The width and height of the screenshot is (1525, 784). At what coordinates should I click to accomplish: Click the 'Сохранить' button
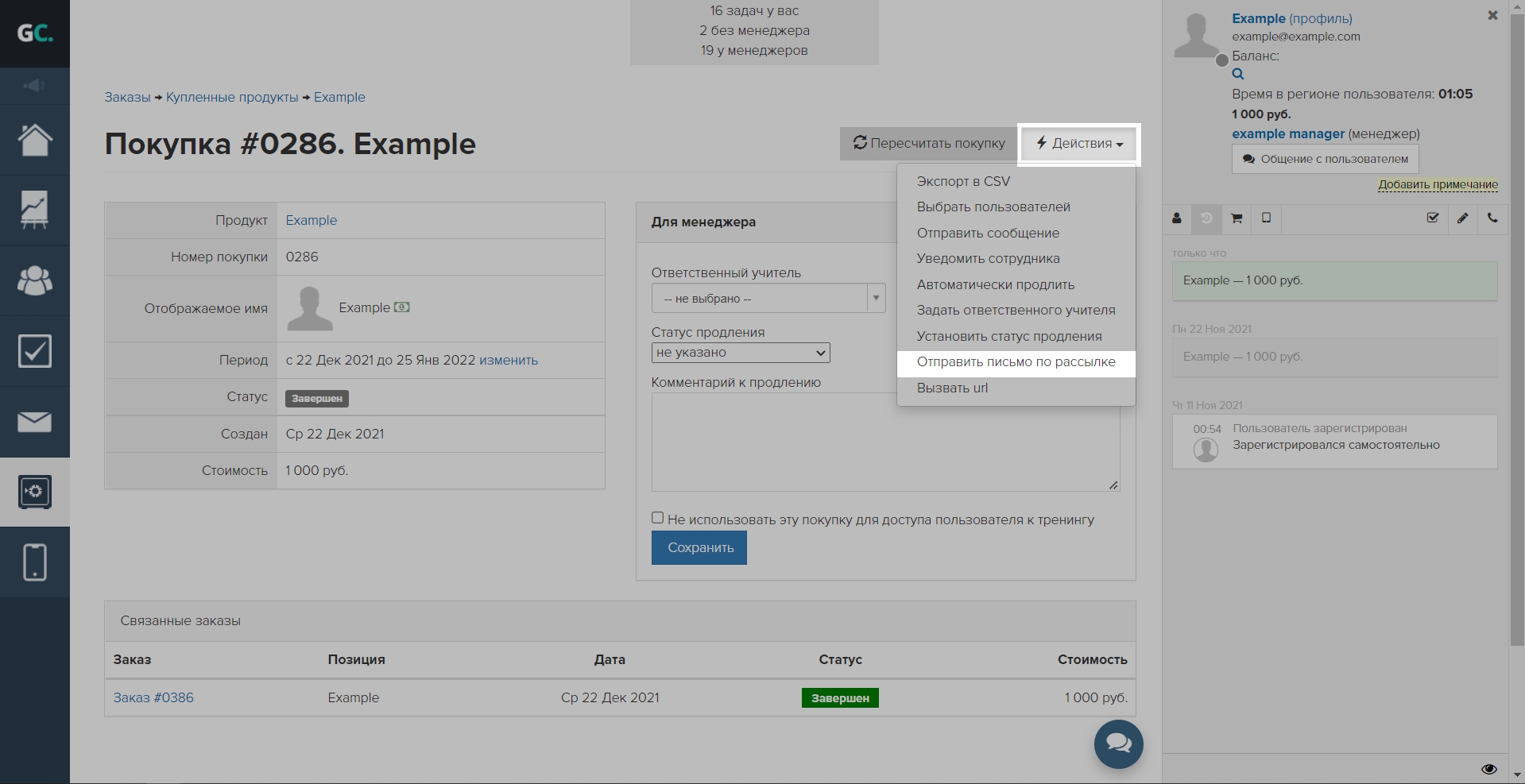pyautogui.click(x=699, y=548)
